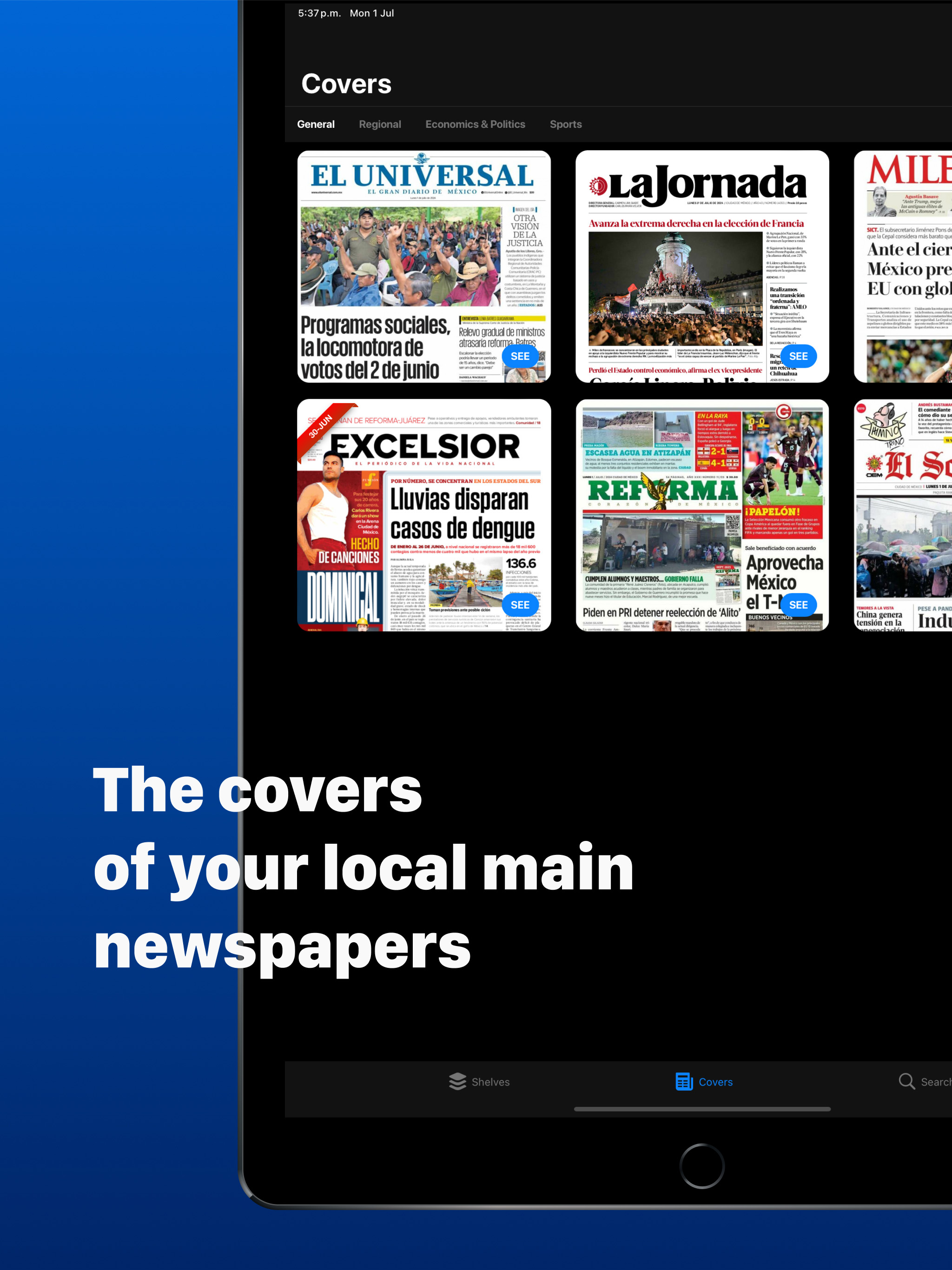The image size is (952, 1270).
Task: Open Search via magnifier icon
Action: tap(906, 1082)
